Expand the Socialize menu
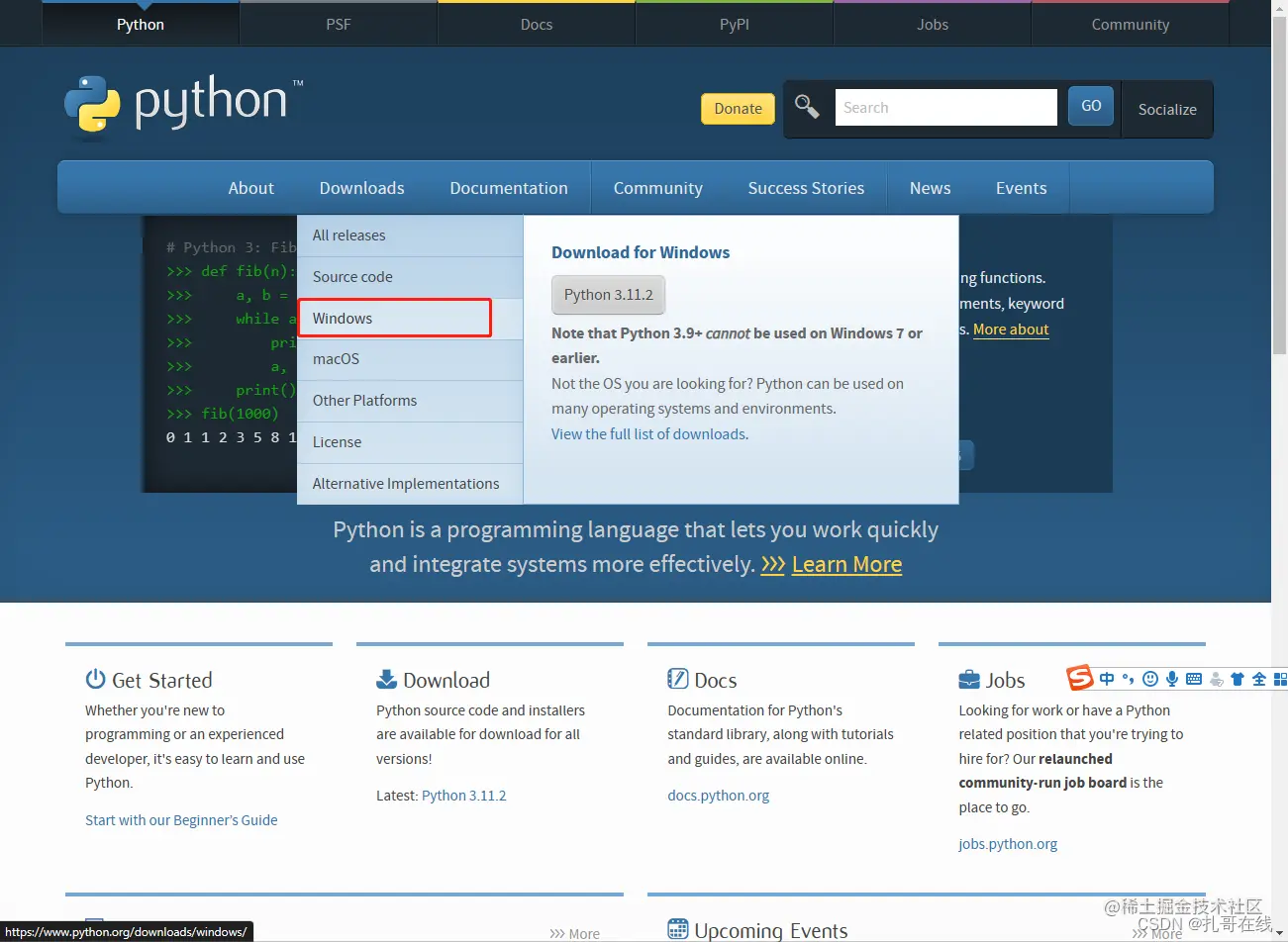 point(1167,109)
